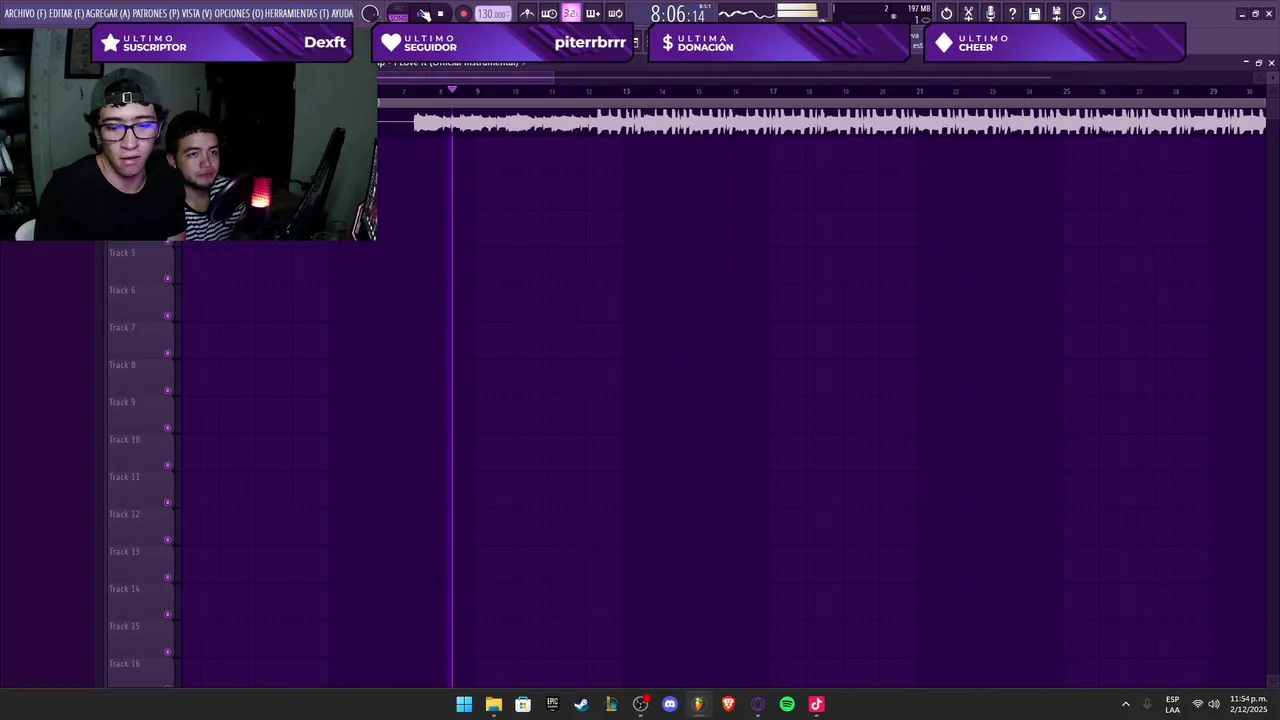
Task: Mute Track 13 with its dot
Action: pos(167,577)
